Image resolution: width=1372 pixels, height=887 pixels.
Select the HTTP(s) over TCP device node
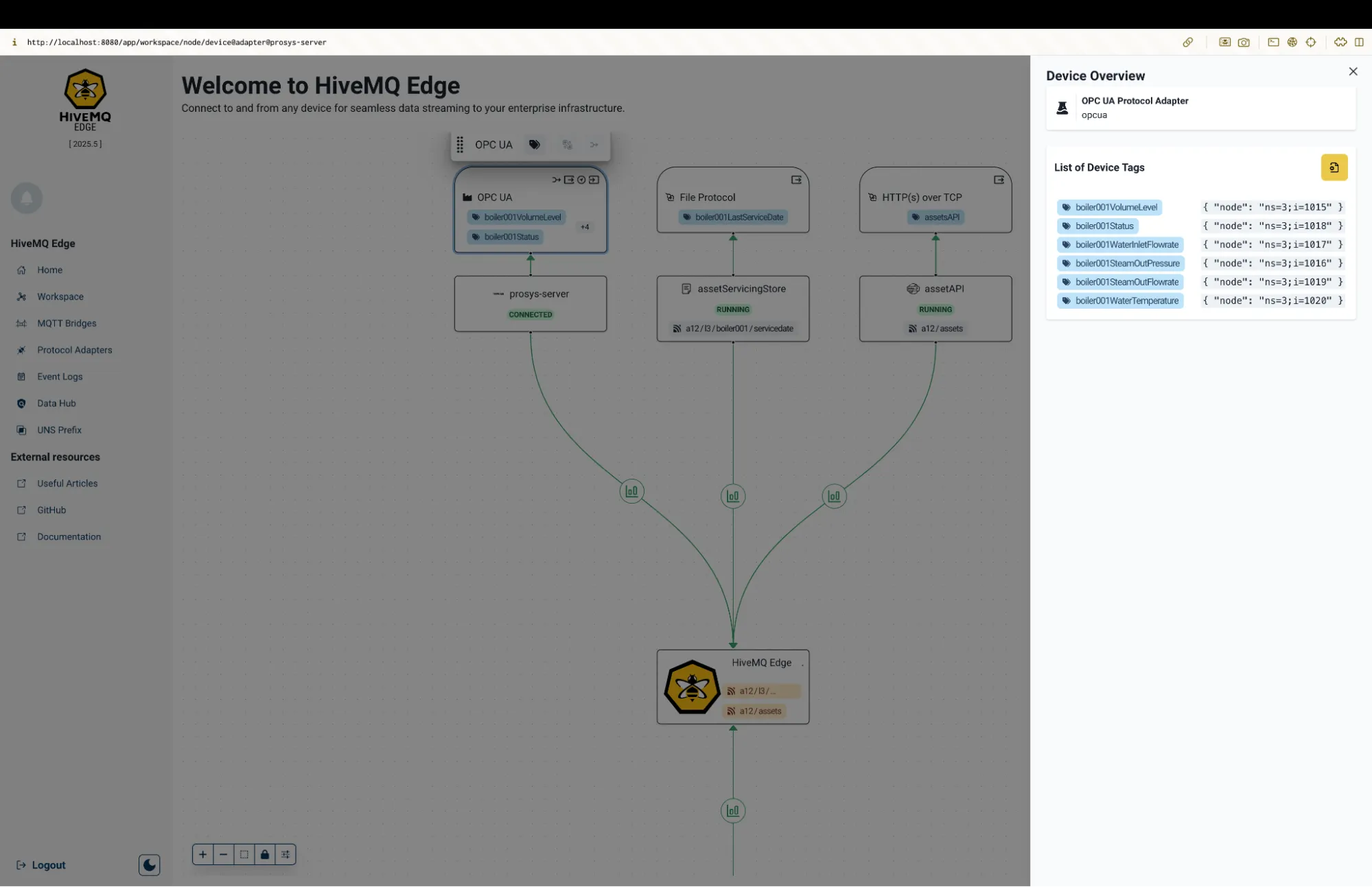pos(935,200)
